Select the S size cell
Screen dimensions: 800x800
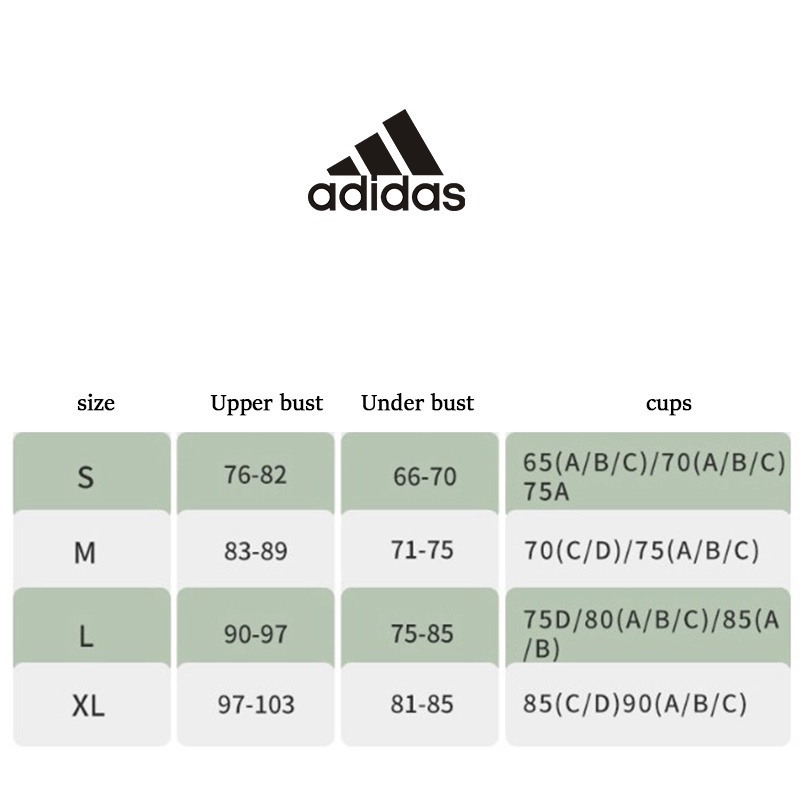[92, 473]
